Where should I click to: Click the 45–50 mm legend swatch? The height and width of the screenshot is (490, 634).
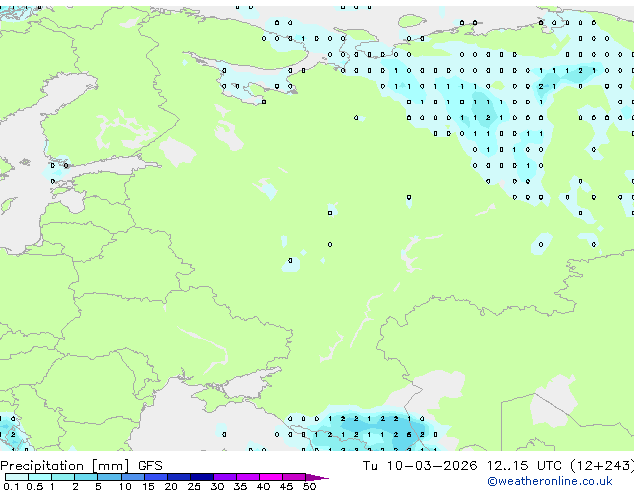294,477
